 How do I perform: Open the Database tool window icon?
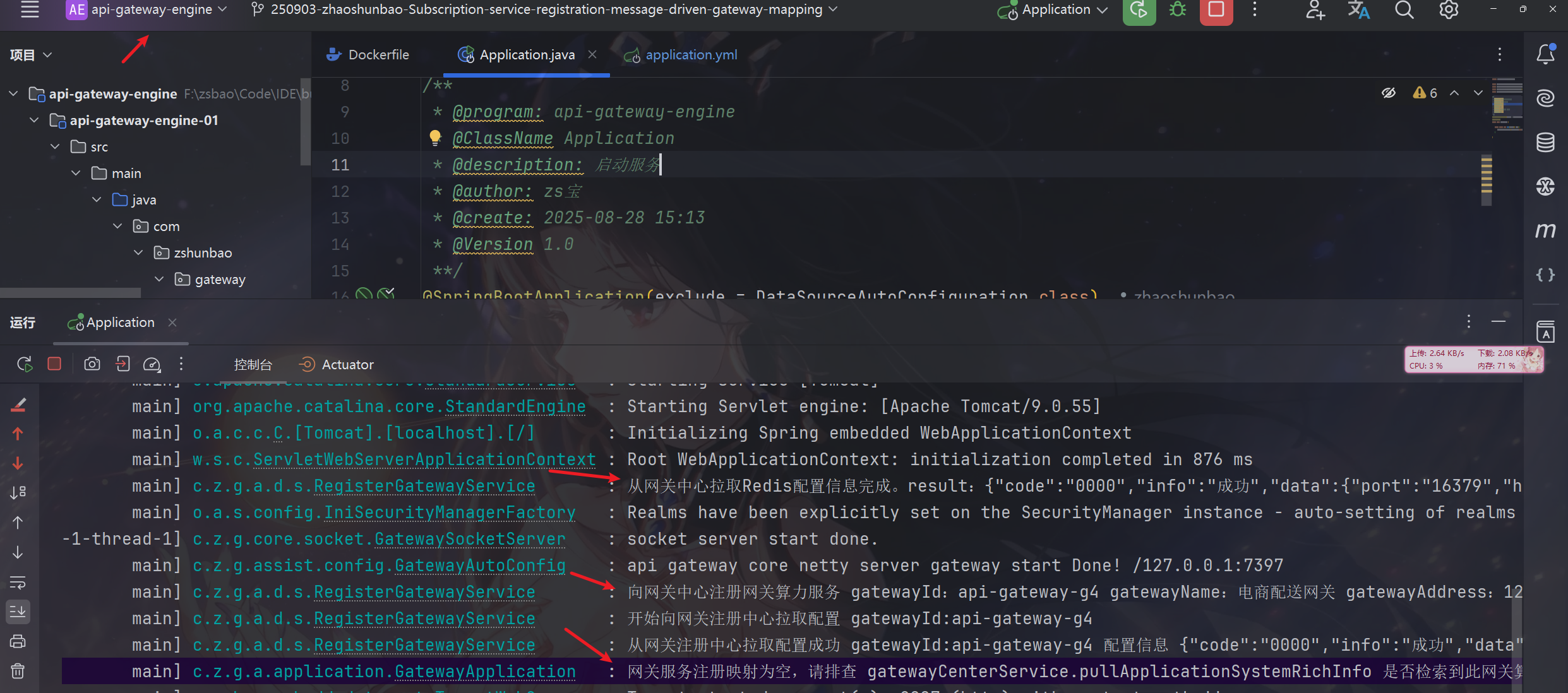tap(1545, 143)
